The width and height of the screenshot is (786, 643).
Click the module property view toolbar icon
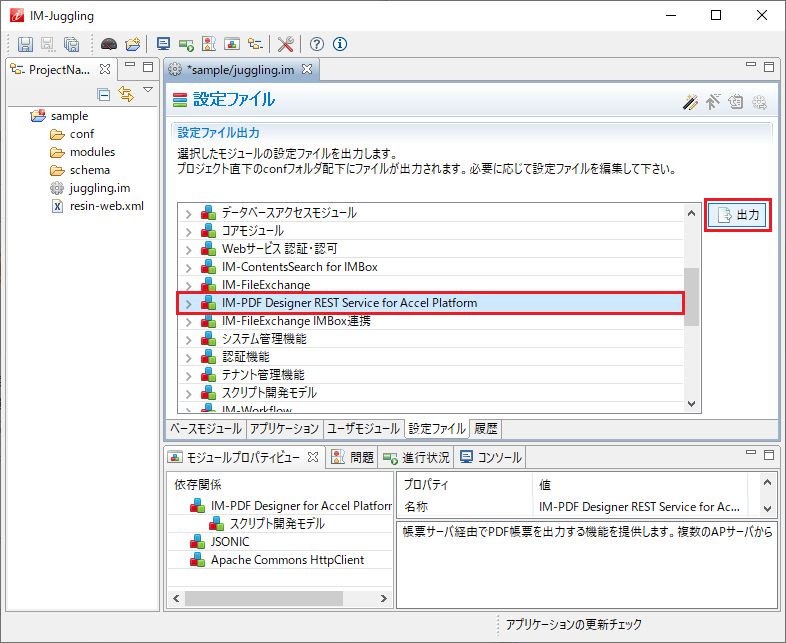[232, 44]
